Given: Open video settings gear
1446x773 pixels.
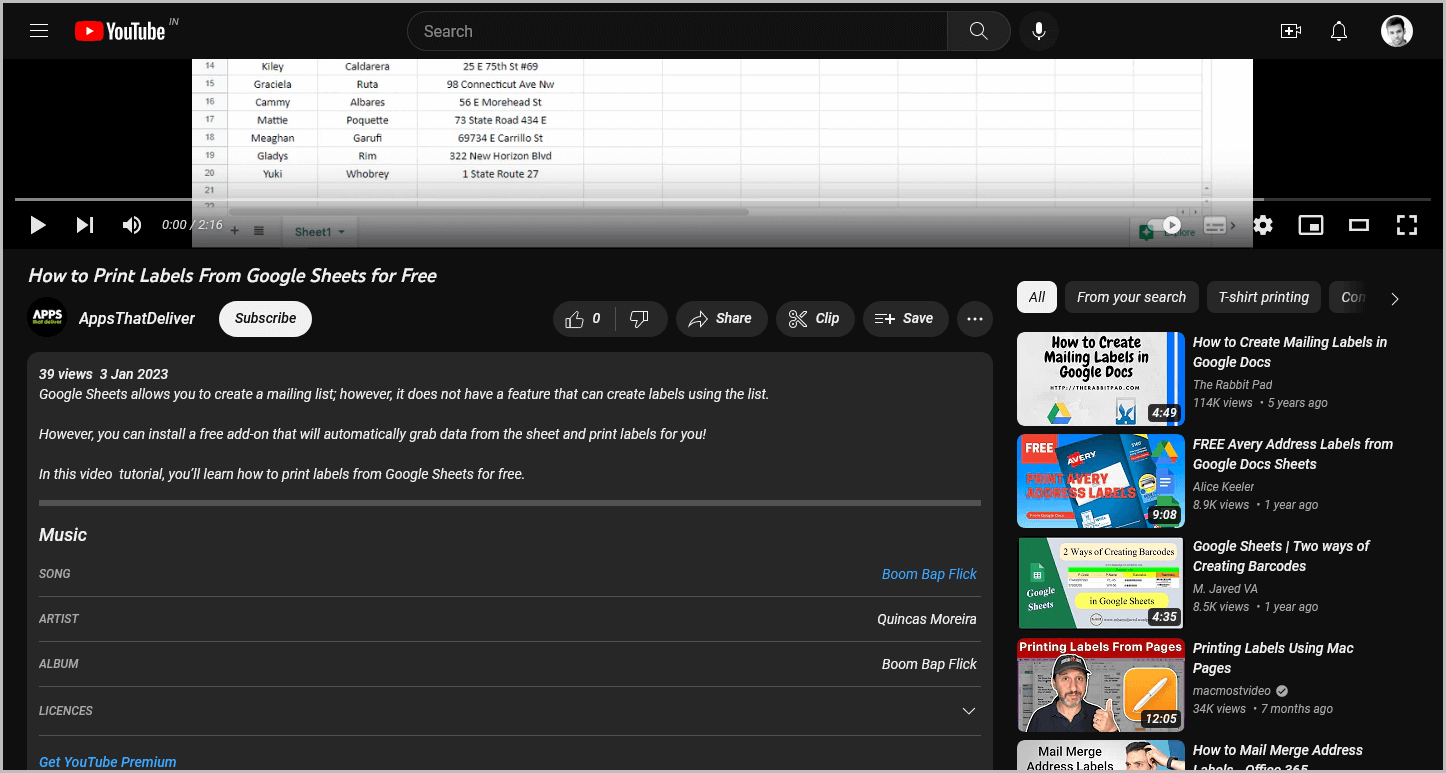Looking at the screenshot, I should click(x=1263, y=225).
